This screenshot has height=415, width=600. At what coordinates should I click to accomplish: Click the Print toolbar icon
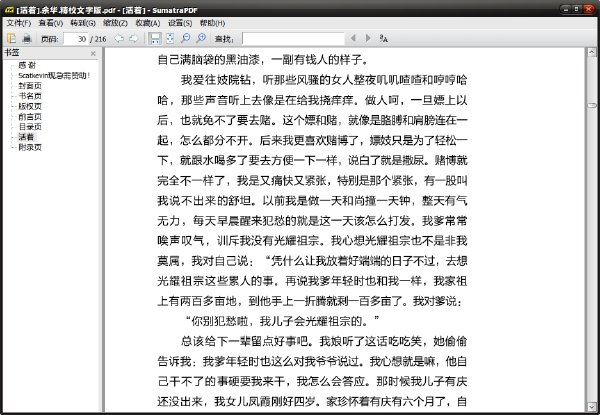pos(27,38)
